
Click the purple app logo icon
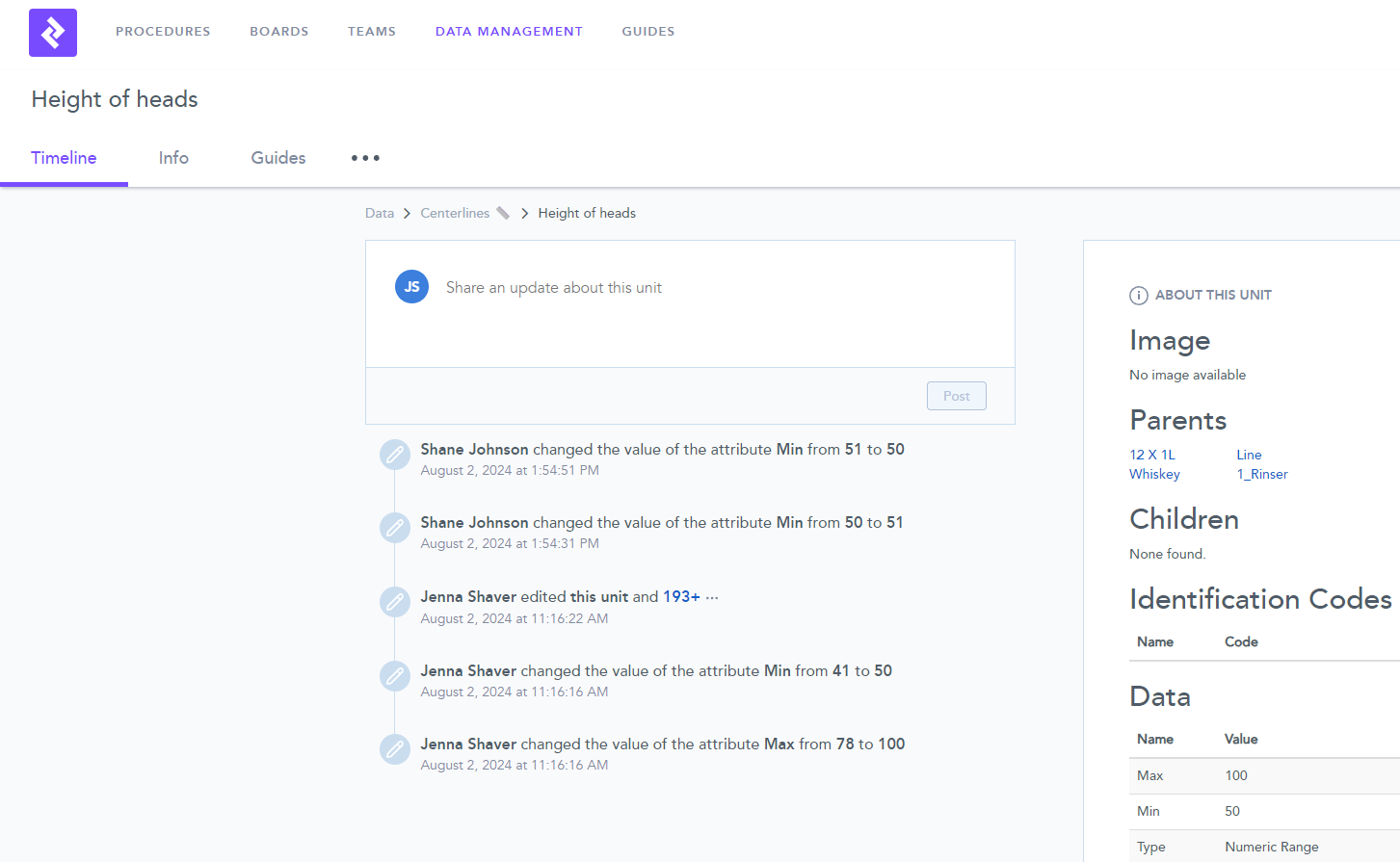53,33
